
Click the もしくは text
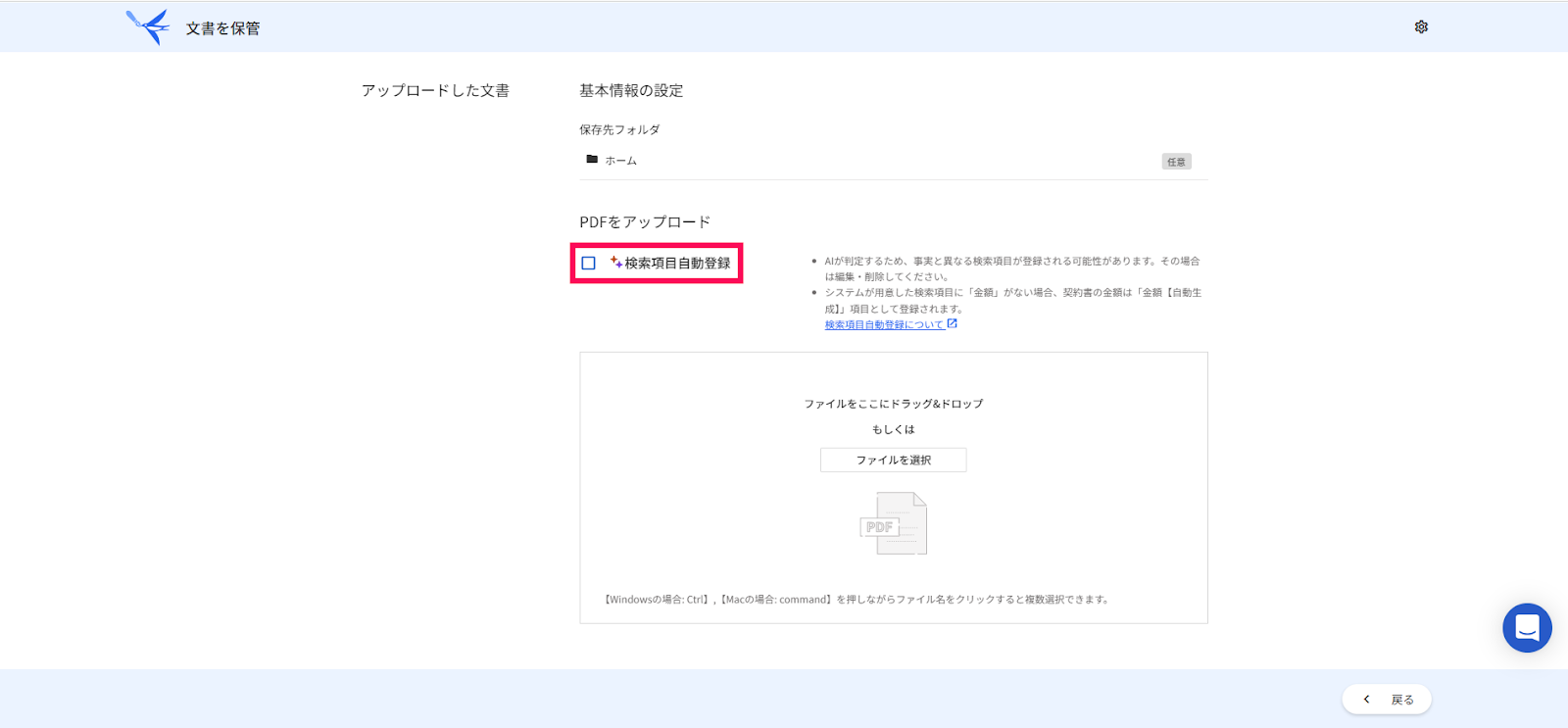[x=893, y=429]
